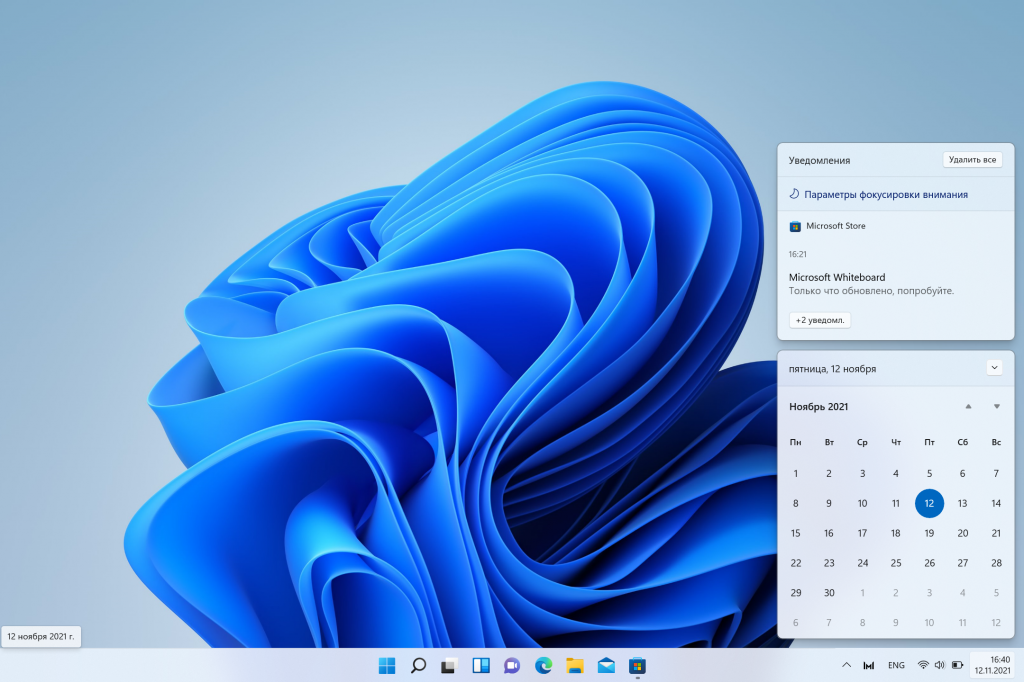Image resolution: width=1024 pixels, height=682 pixels.
Task: Click the Удалить все button
Action: coord(972,160)
